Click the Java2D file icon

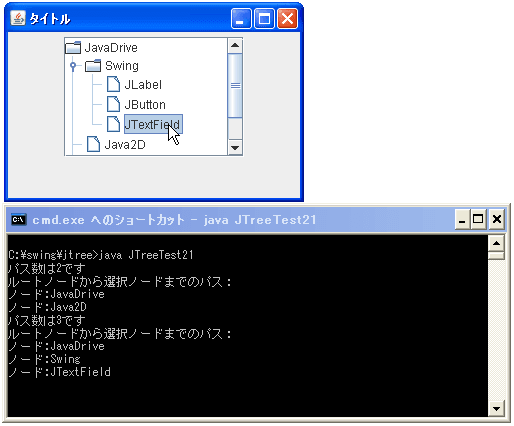pos(93,144)
